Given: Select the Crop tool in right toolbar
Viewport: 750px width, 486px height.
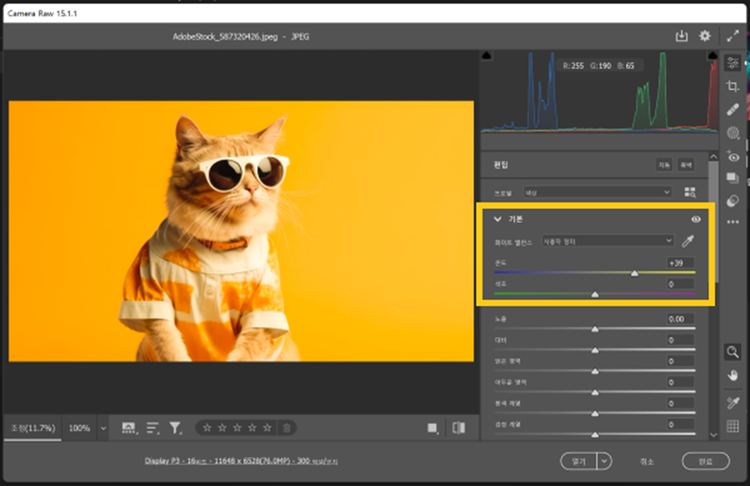Looking at the screenshot, I should (733, 86).
